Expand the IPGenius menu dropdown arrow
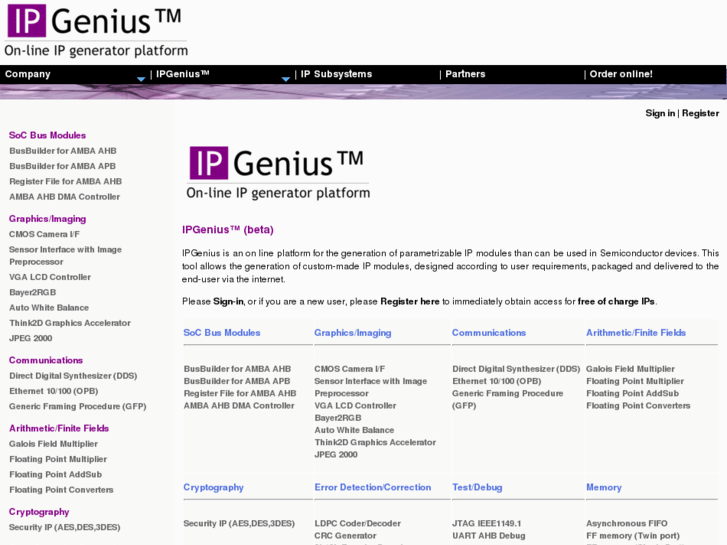 tap(286, 79)
